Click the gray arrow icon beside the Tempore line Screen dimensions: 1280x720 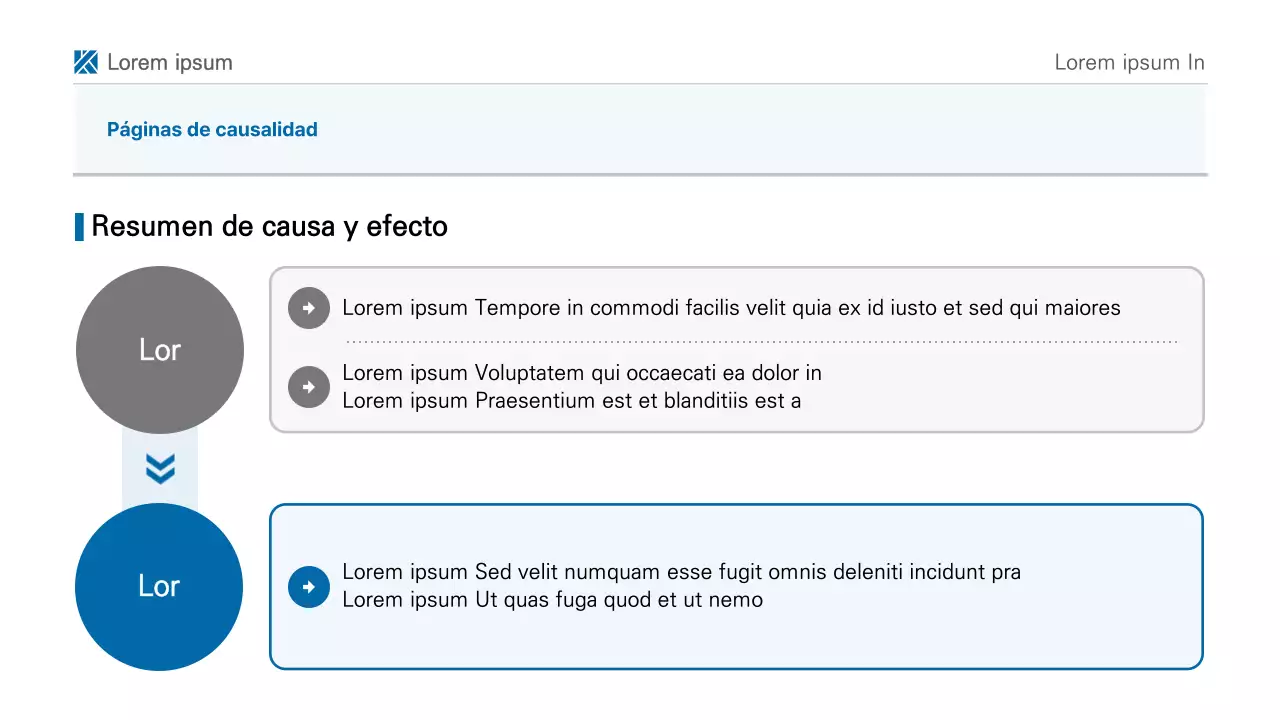tap(309, 308)
